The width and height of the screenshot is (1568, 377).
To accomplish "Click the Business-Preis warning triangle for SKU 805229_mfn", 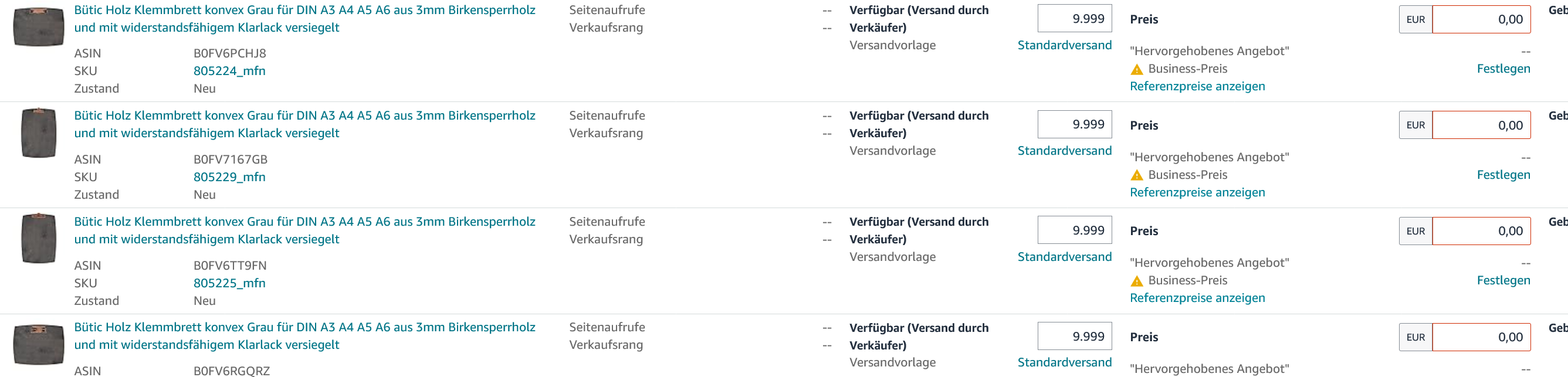I will pos(1136,175).
